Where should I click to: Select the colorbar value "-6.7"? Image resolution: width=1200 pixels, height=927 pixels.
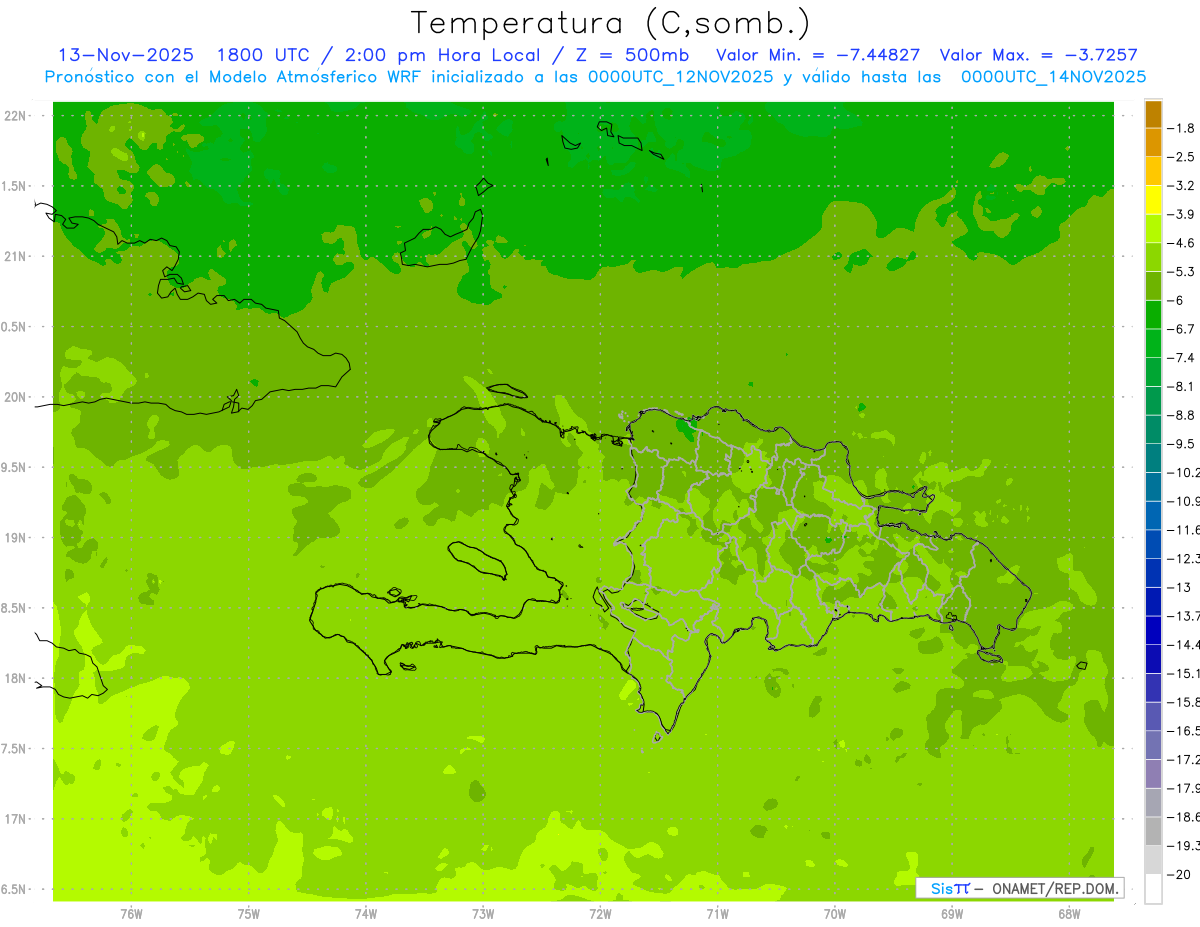[1183, 329]
